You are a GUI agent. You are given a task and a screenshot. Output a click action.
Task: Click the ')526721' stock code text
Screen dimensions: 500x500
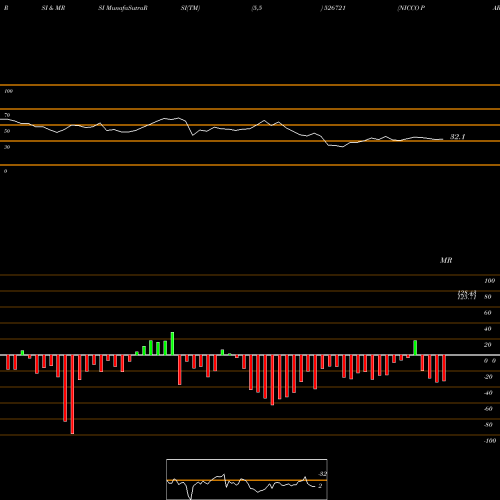[333, 8]
